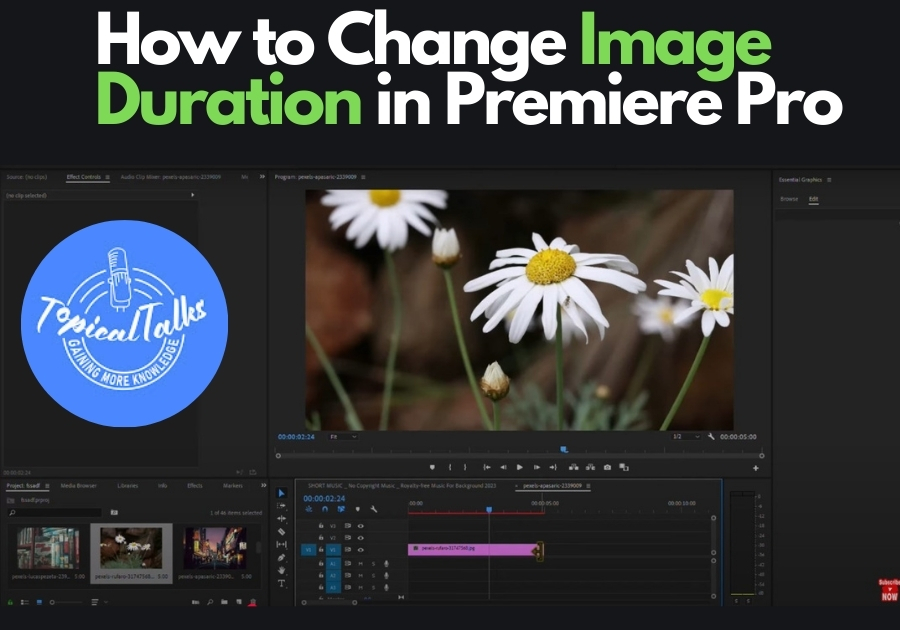Viewport: 900px width, 630px height.
Task: Expand Source panel overflow chevrons
Action: click(x=262, y=177)
